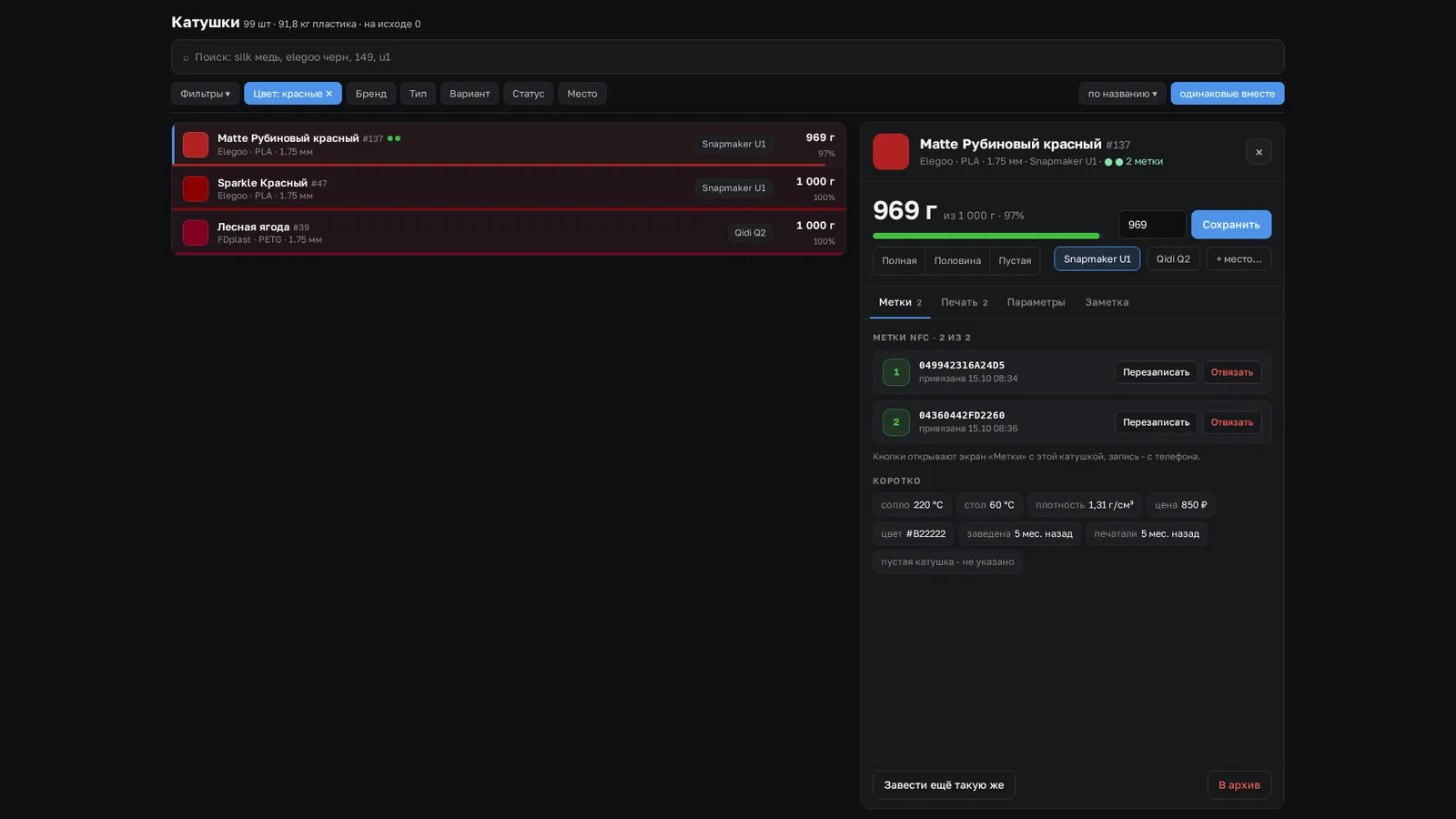Click the weight input showing 969
Image resolution: width=1456 pixels, height=819 pixels.
pyautogui.click(x=1152, y=225)
